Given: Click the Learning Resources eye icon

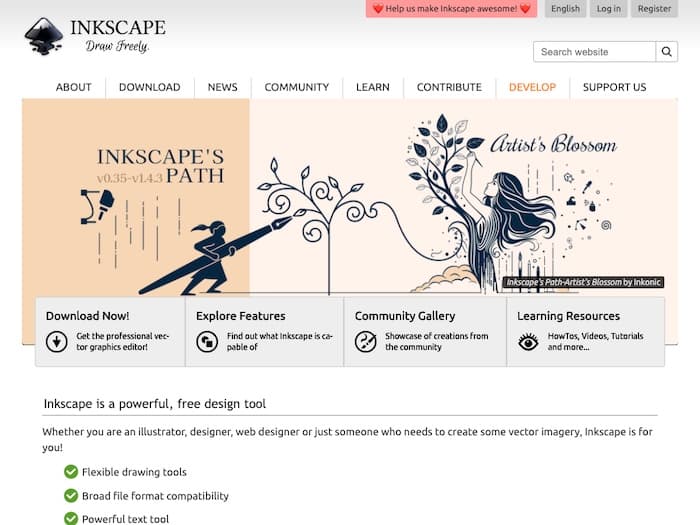Looking at the screenshot, I should coord(528,342).
